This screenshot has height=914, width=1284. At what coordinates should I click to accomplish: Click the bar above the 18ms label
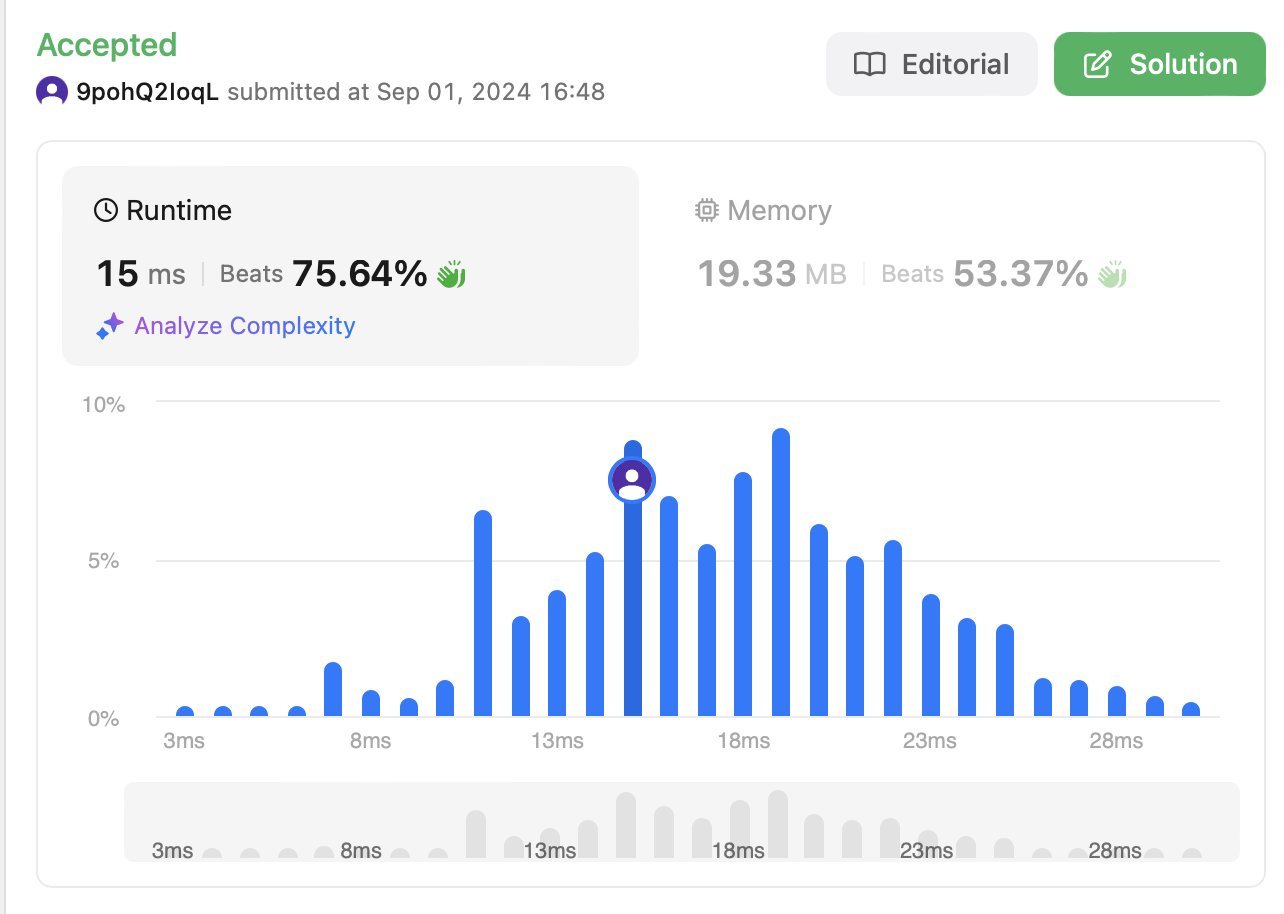pos(743,595)
